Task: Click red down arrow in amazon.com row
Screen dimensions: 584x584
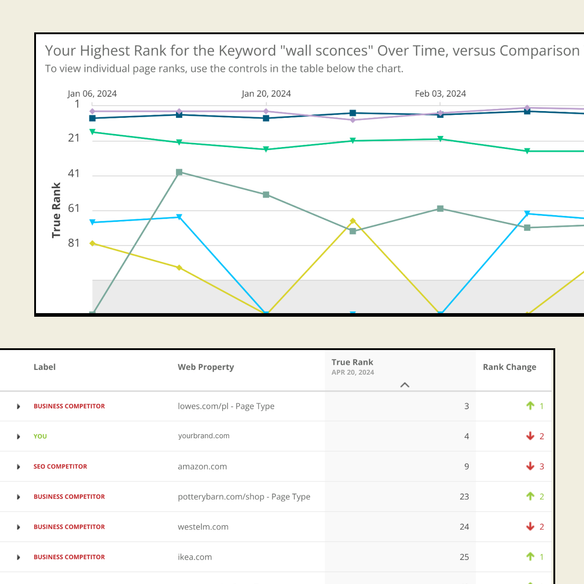Action: click(530, 466)
